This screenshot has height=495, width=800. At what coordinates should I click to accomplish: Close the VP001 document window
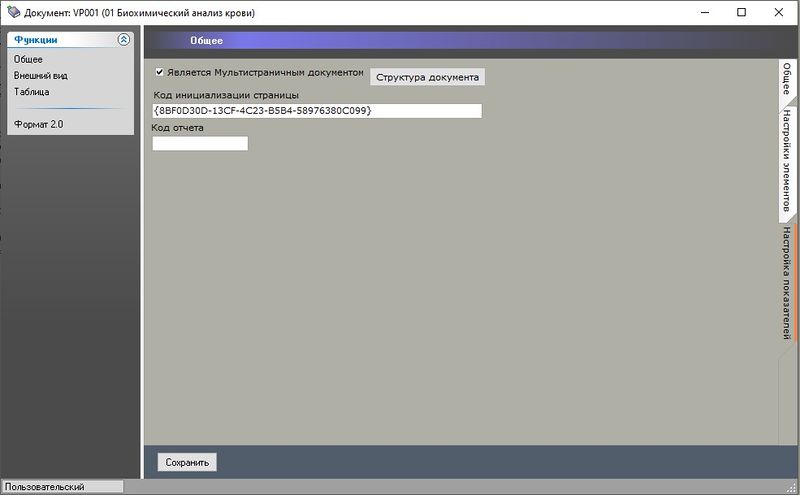point(778,12)
